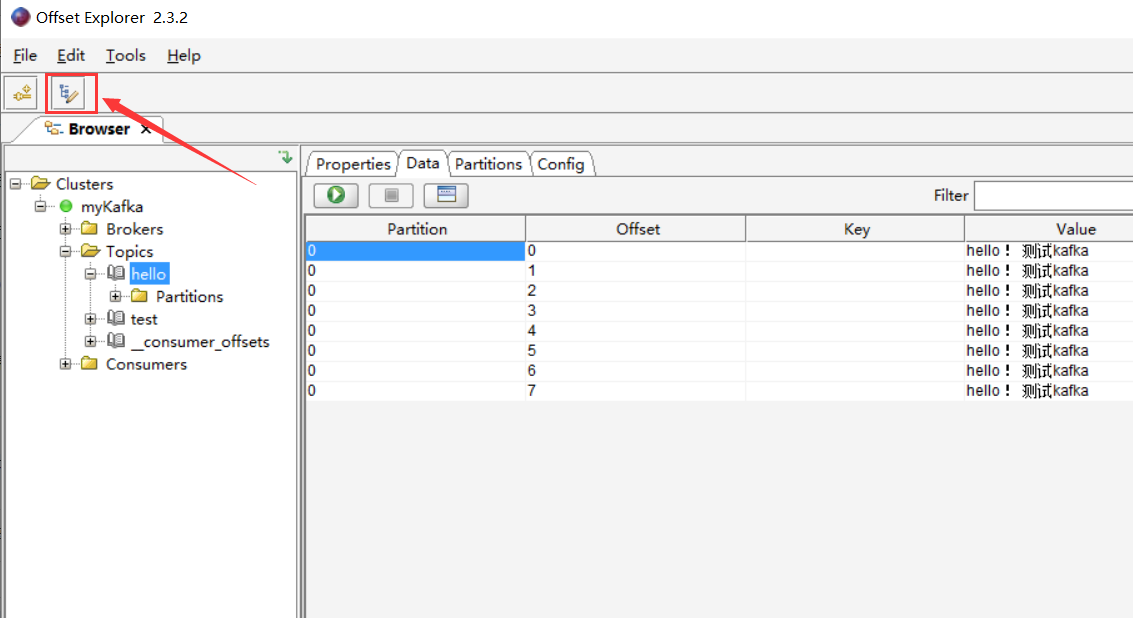Viewport: 1133px width, 618px height.
Task: Click the message detail view icon button
Action: (x=446, y=195)
